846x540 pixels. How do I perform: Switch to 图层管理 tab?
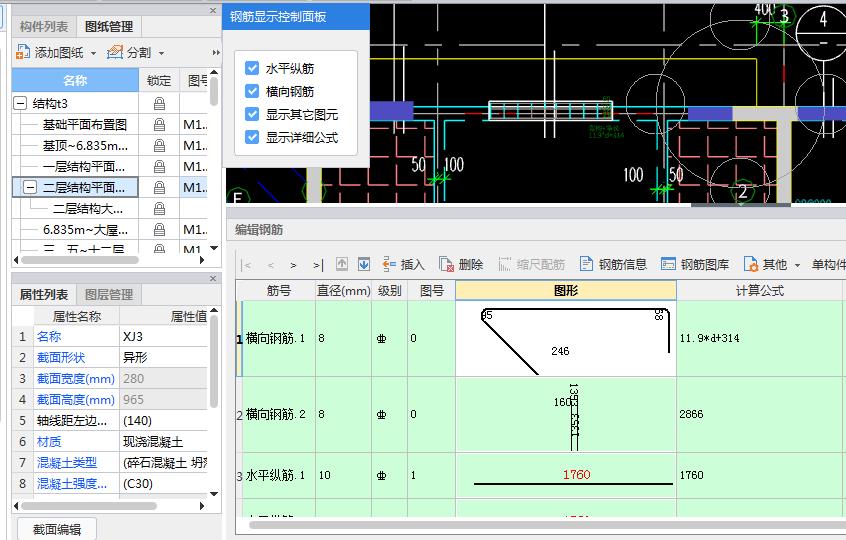pyautogui.click(x=109, y=295)
